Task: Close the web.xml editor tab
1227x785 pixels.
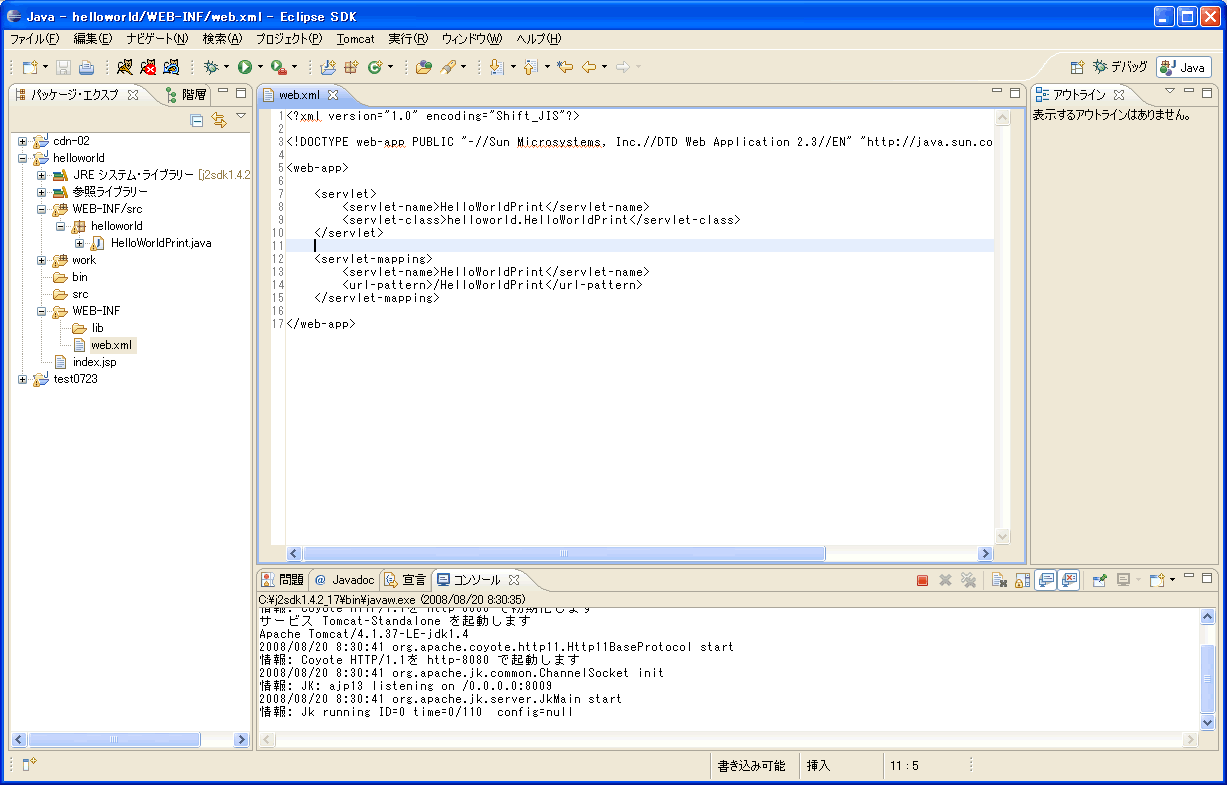Action: coord(334,95)
